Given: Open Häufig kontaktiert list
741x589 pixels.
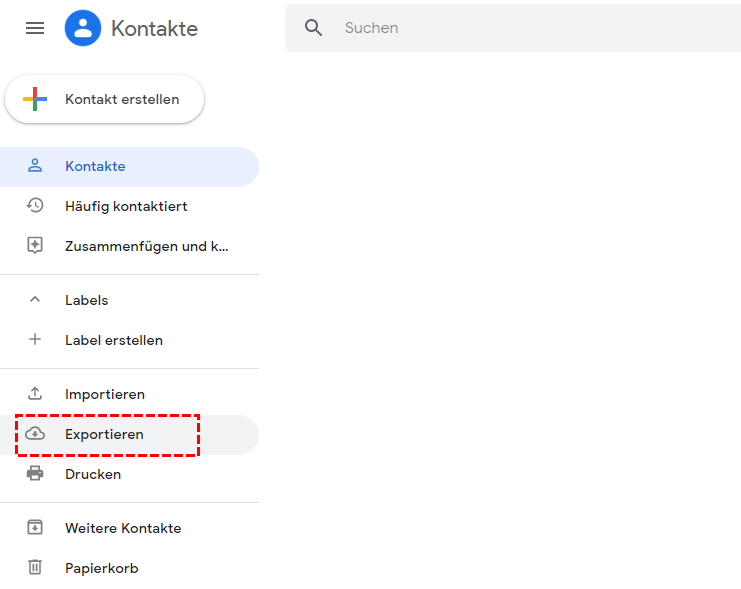Looking at the screenshot, I should (126, 206).
